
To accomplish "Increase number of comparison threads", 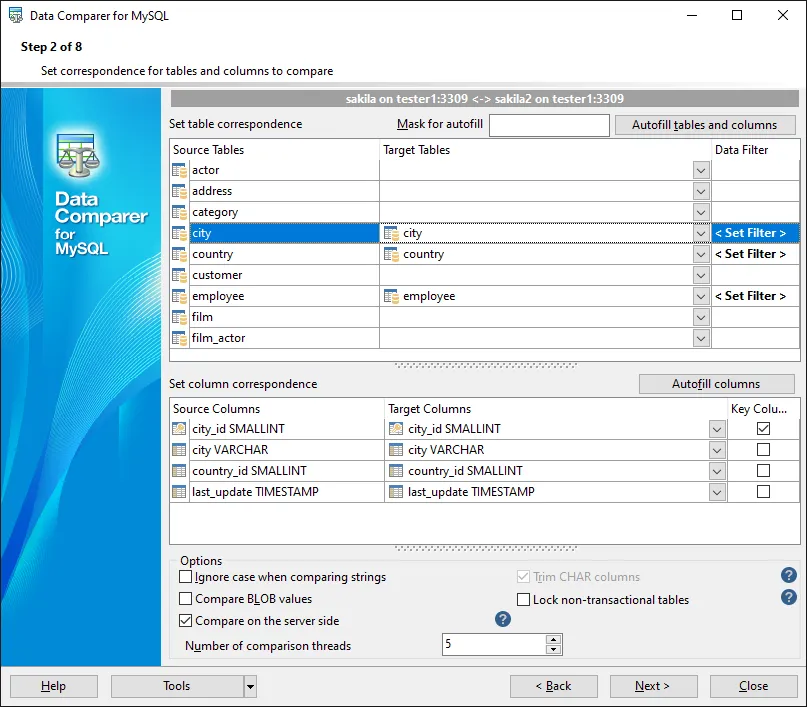I will (553, 640).
